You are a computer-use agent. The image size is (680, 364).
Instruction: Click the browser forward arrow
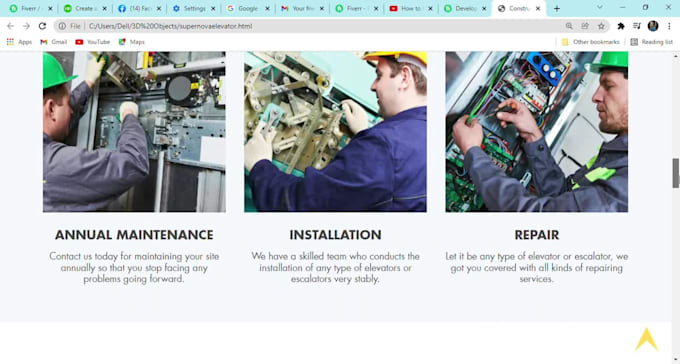tap(26, 26)
